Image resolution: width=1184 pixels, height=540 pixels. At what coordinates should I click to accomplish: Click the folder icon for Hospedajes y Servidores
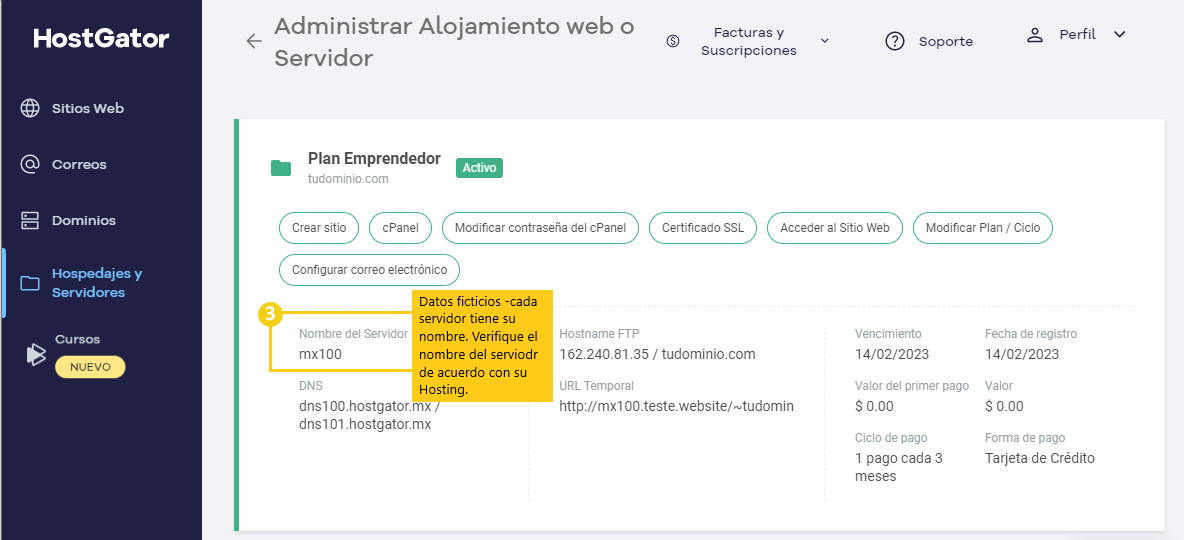(x=29, y=283)
